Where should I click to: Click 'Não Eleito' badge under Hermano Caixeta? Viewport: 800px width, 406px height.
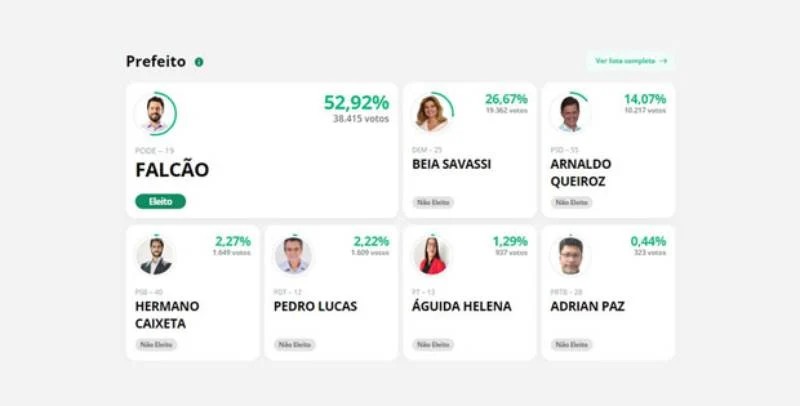pos(156,345)
